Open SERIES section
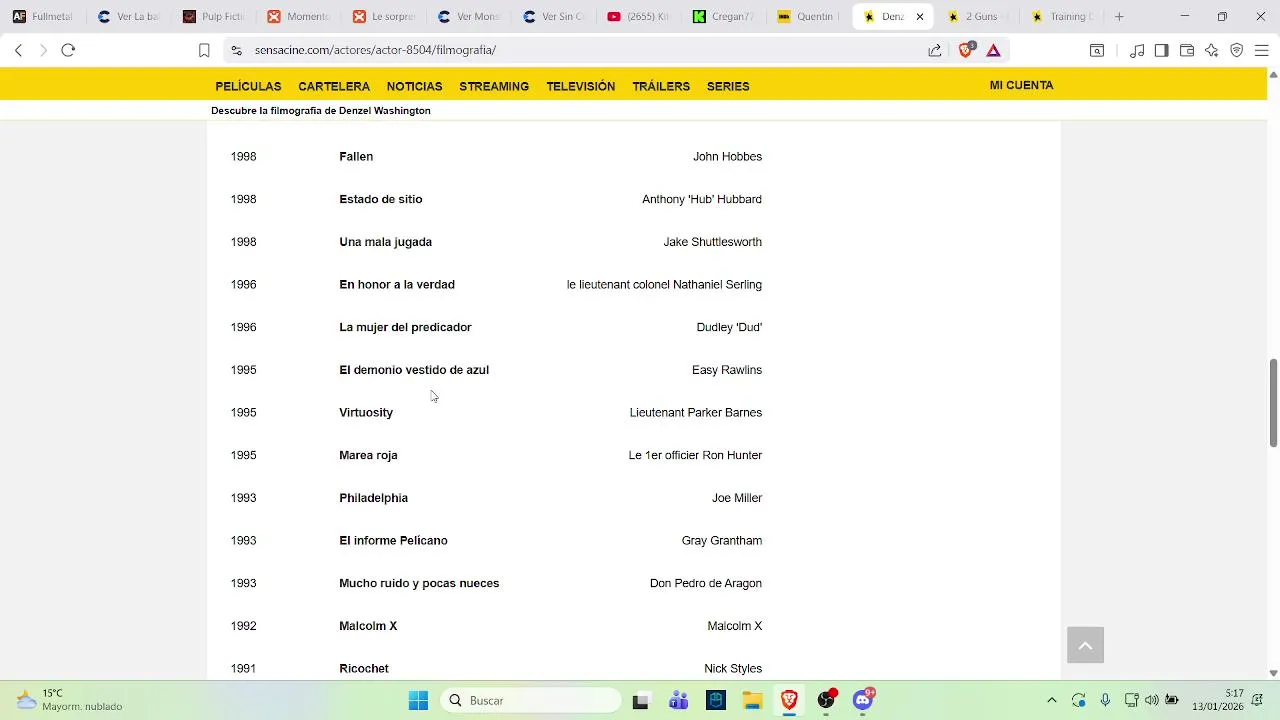This screenshot has height=720, width=1280. (728, 86)
